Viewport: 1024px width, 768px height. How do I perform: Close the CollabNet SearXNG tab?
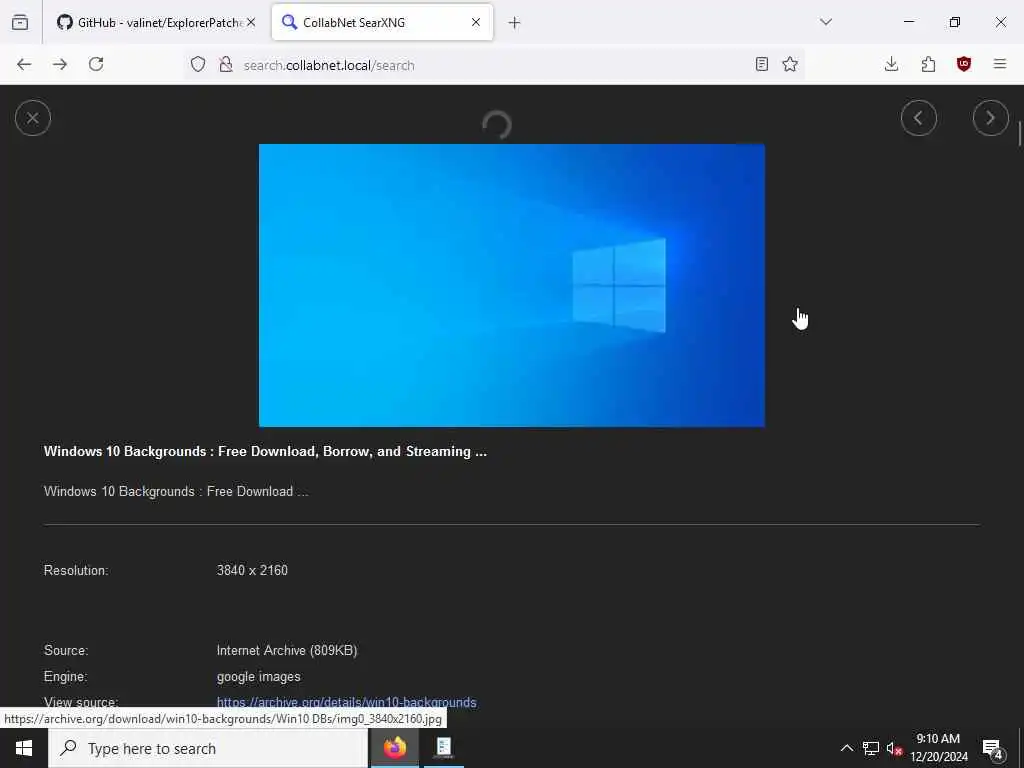(475, 22)
